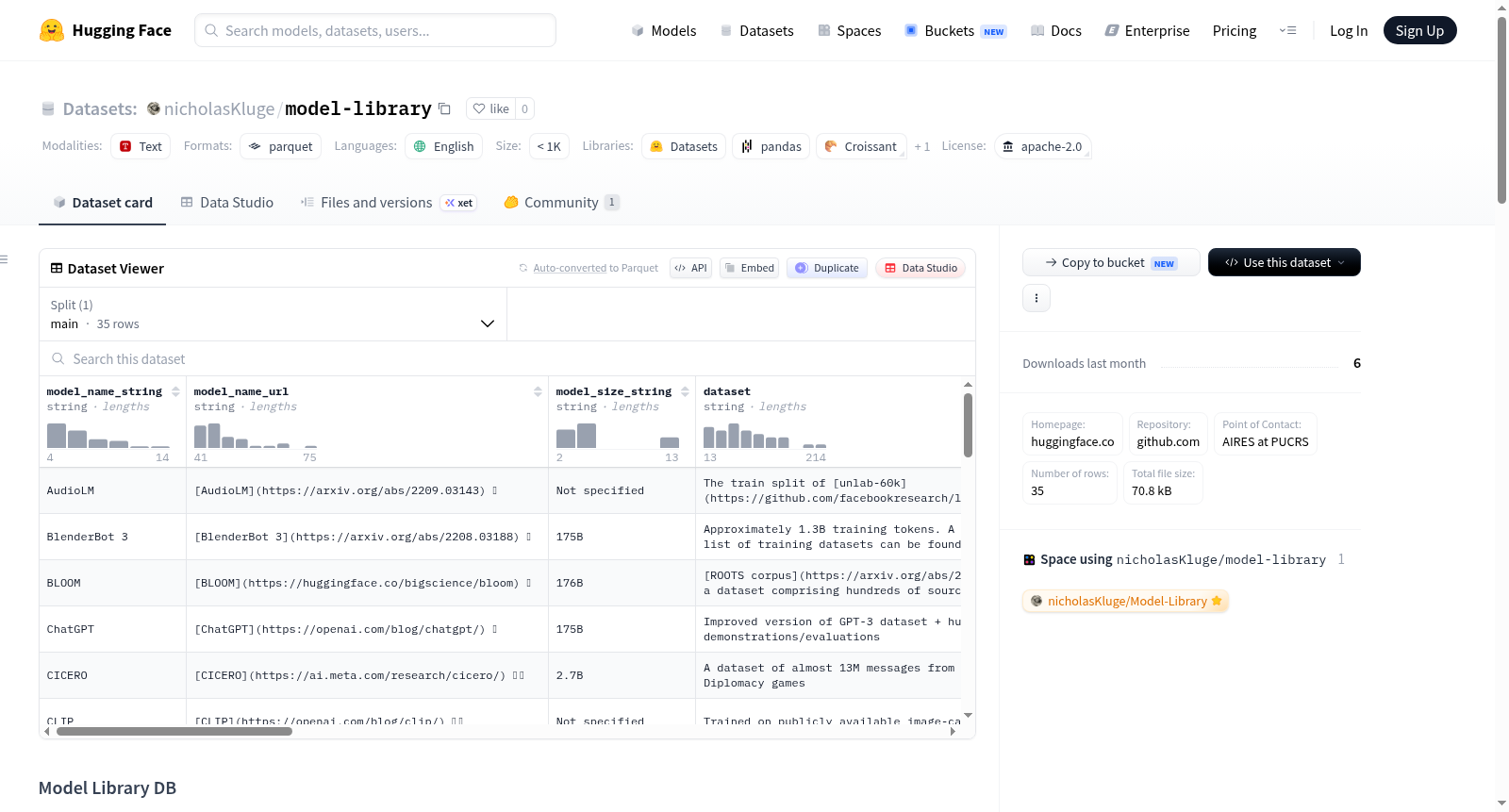
Task: Filter by the Text modality tag
Action: point(141,146)
